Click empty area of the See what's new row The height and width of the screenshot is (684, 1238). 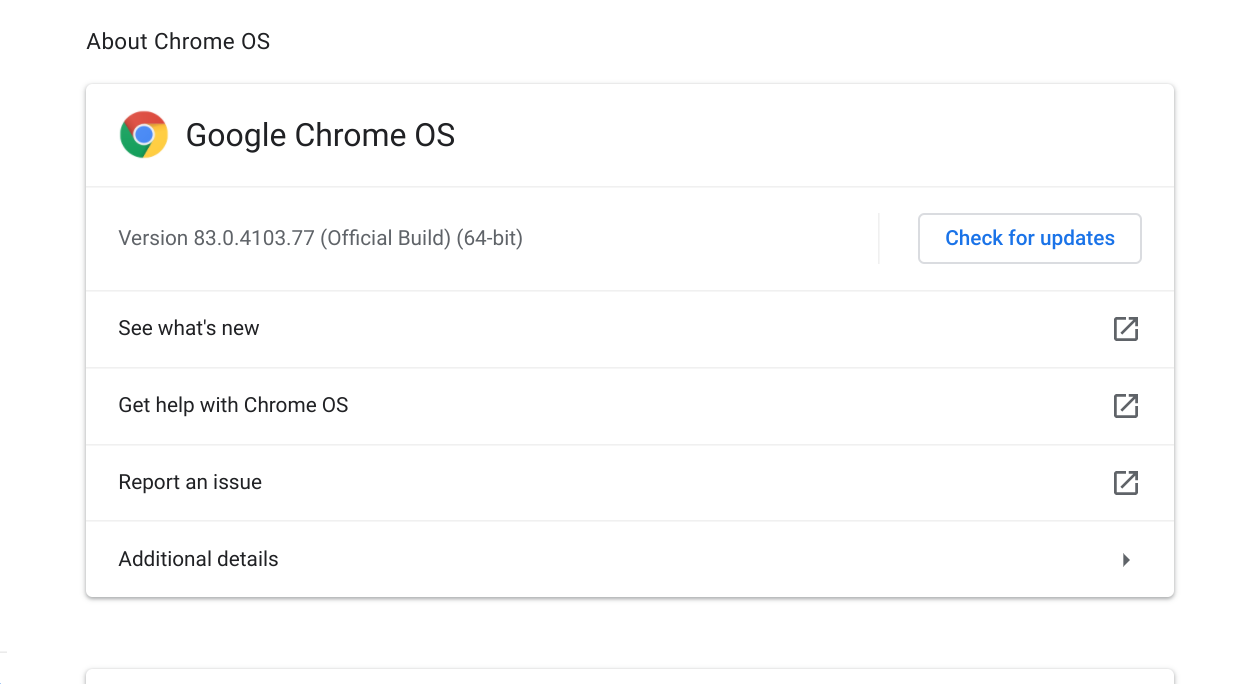(x=680, y=328)
